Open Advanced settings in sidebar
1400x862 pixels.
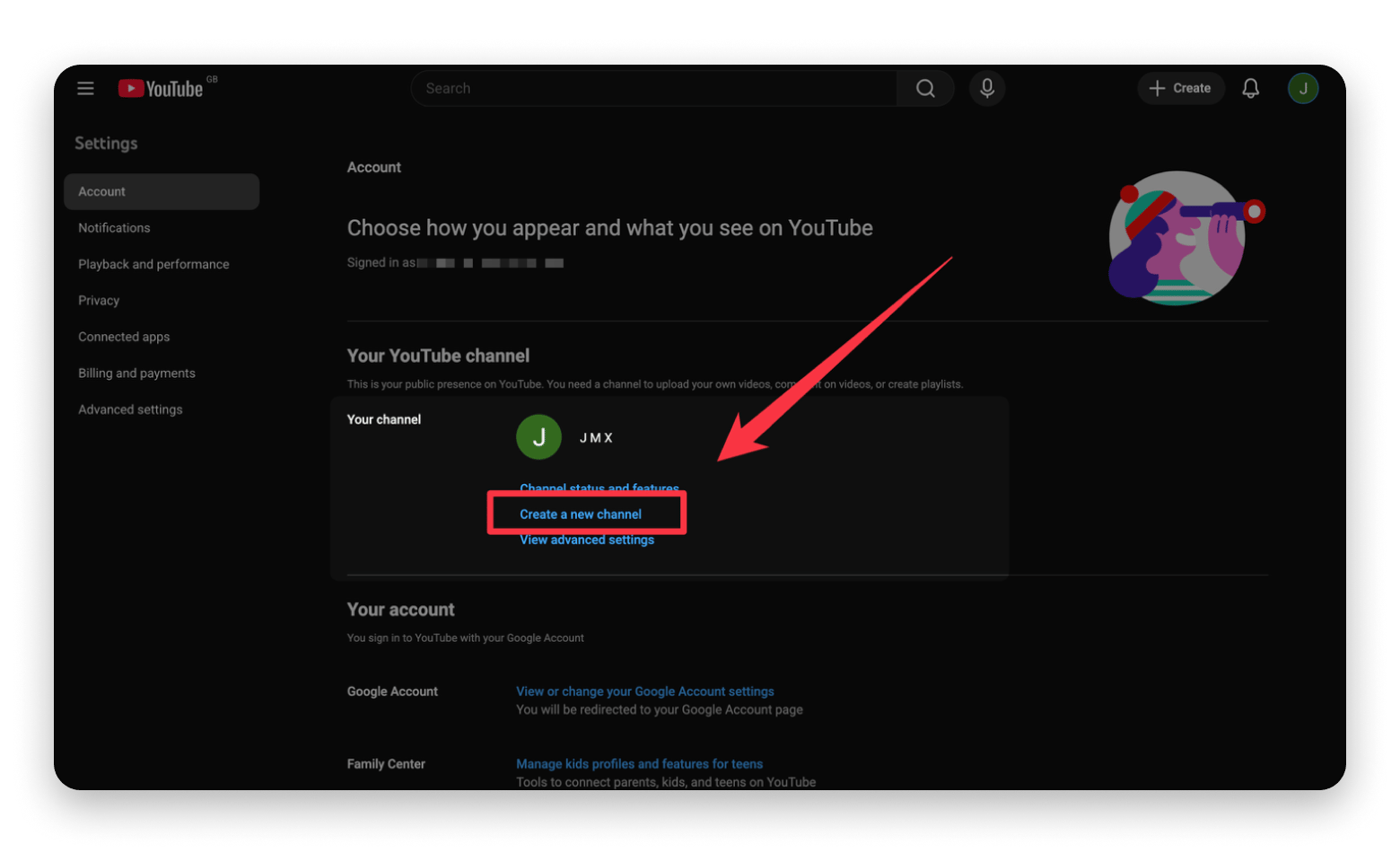(130, 409)
